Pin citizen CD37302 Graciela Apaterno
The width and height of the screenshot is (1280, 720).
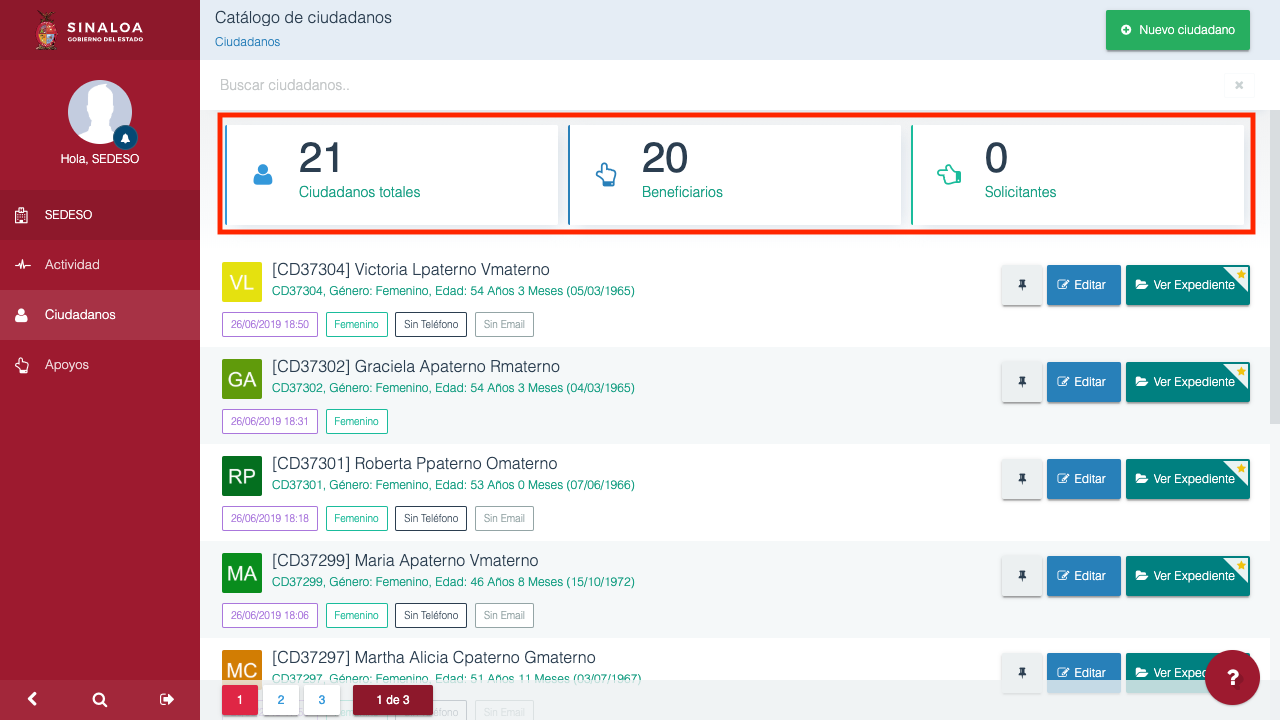coord(1022,382)
